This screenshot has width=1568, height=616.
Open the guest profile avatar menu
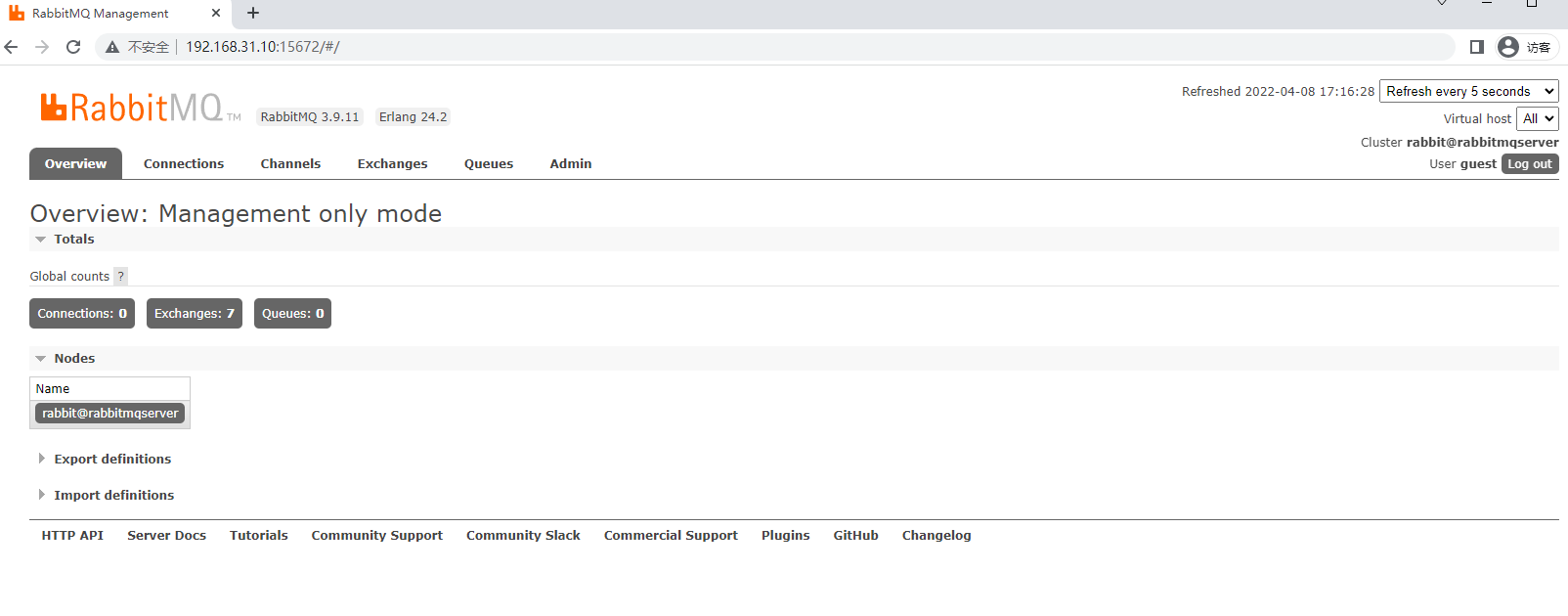[x=1508, y=47]
